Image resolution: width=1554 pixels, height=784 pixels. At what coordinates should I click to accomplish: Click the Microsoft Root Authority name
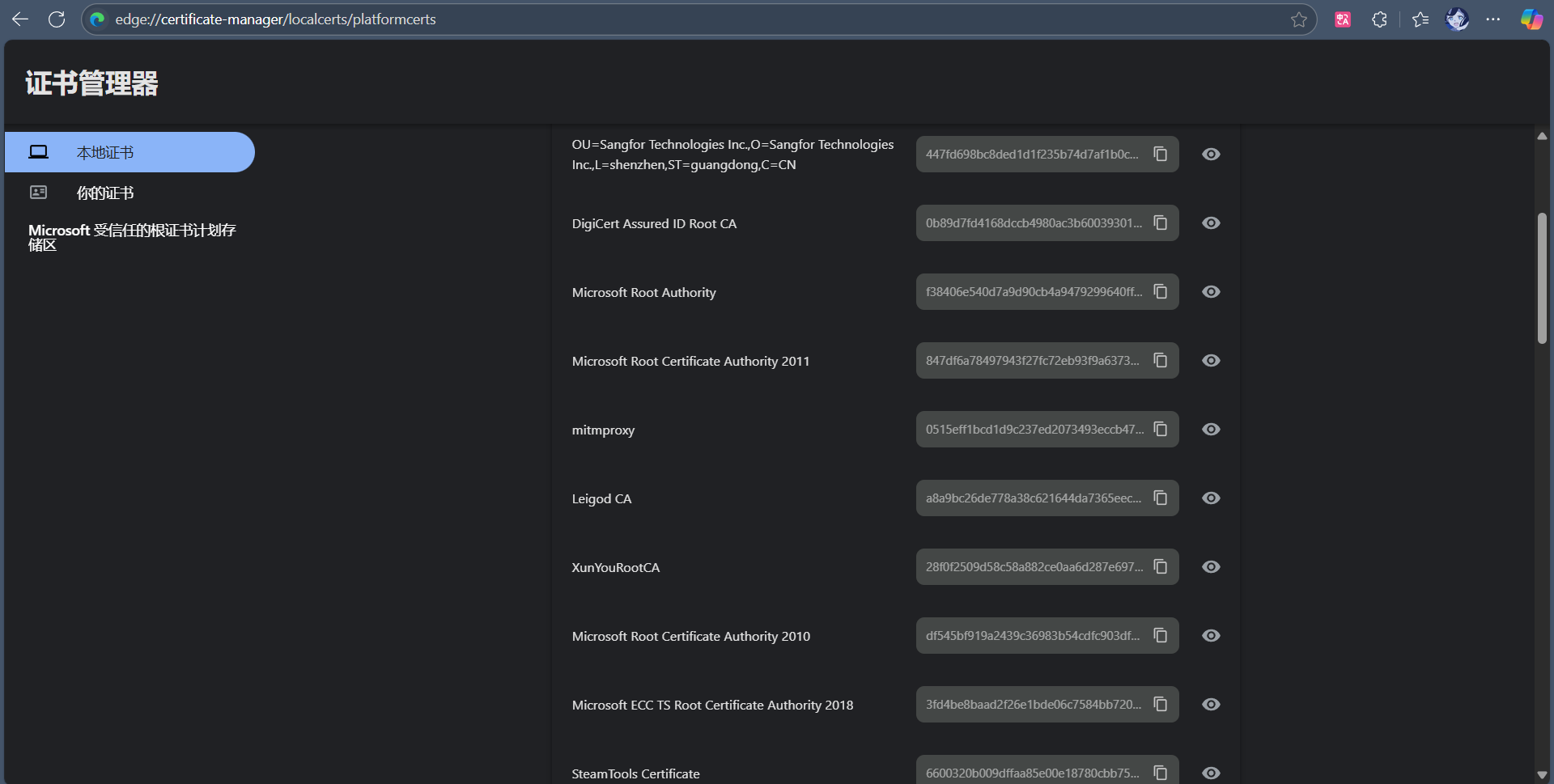[x=643, y=292]
